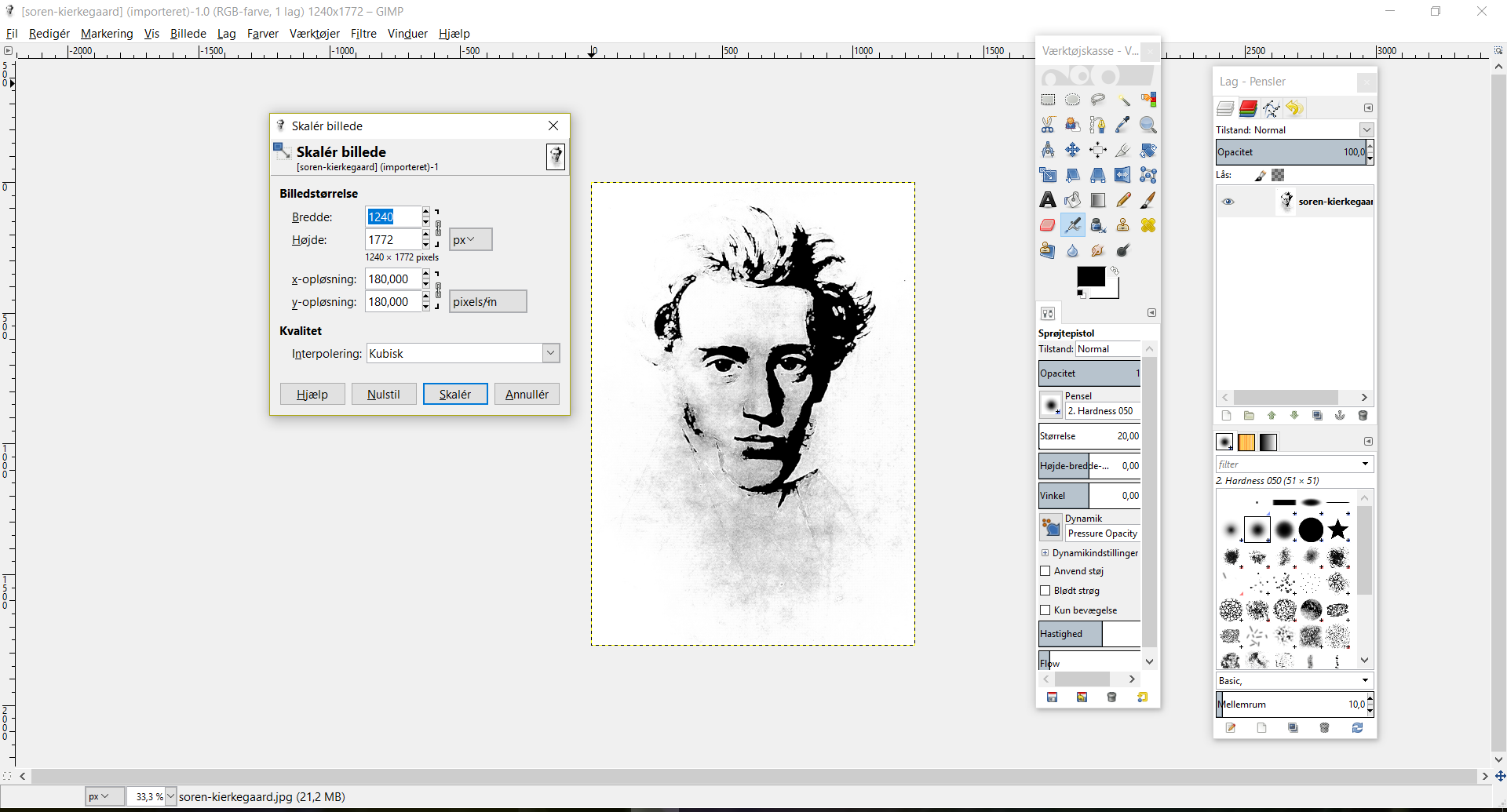The width and height of the screenshot is (1507, 812).
Task: Select the Zoom magnifier tool
Action: 1148,126
